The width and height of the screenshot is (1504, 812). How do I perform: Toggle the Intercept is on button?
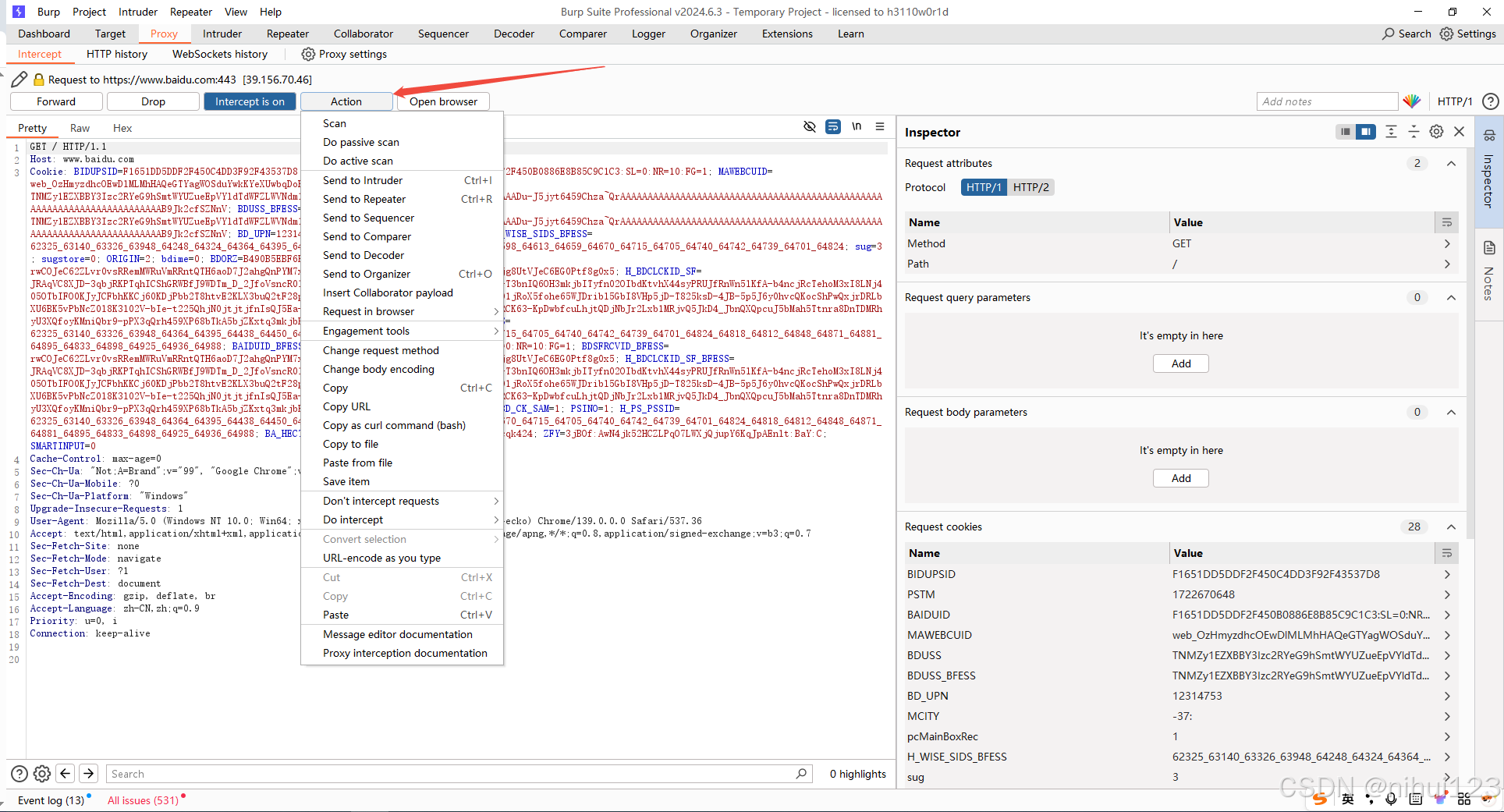pyautogui.click(x=250, y=101)
